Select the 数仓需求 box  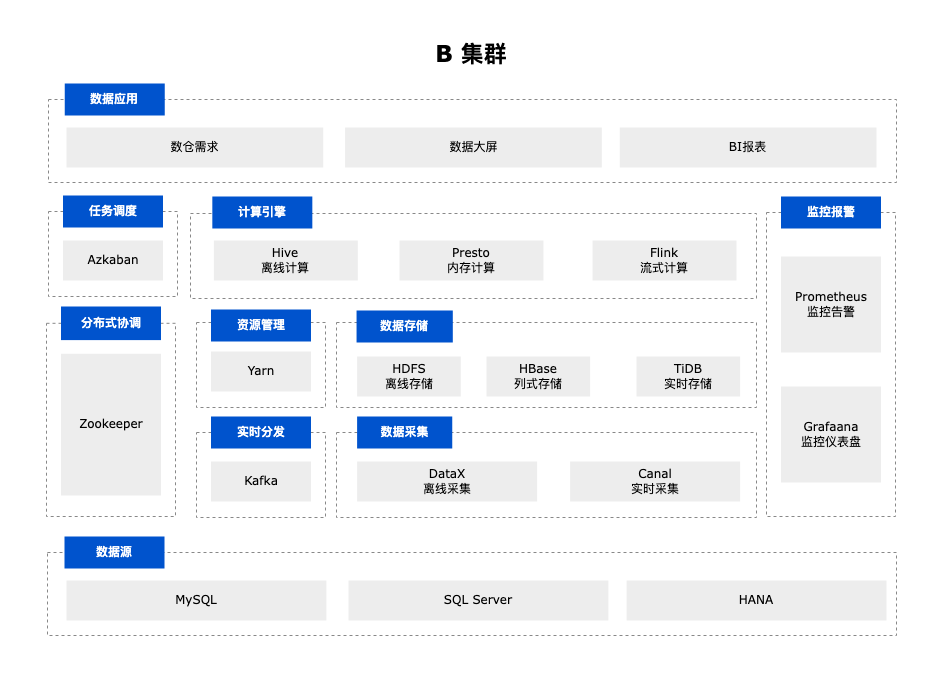pyautogui.click(x=194, y=147)
